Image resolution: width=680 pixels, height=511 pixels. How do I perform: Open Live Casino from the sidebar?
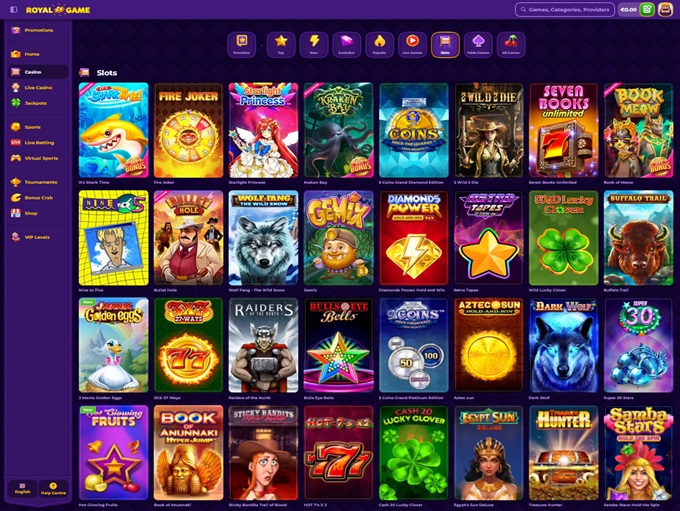click(38, 88)
